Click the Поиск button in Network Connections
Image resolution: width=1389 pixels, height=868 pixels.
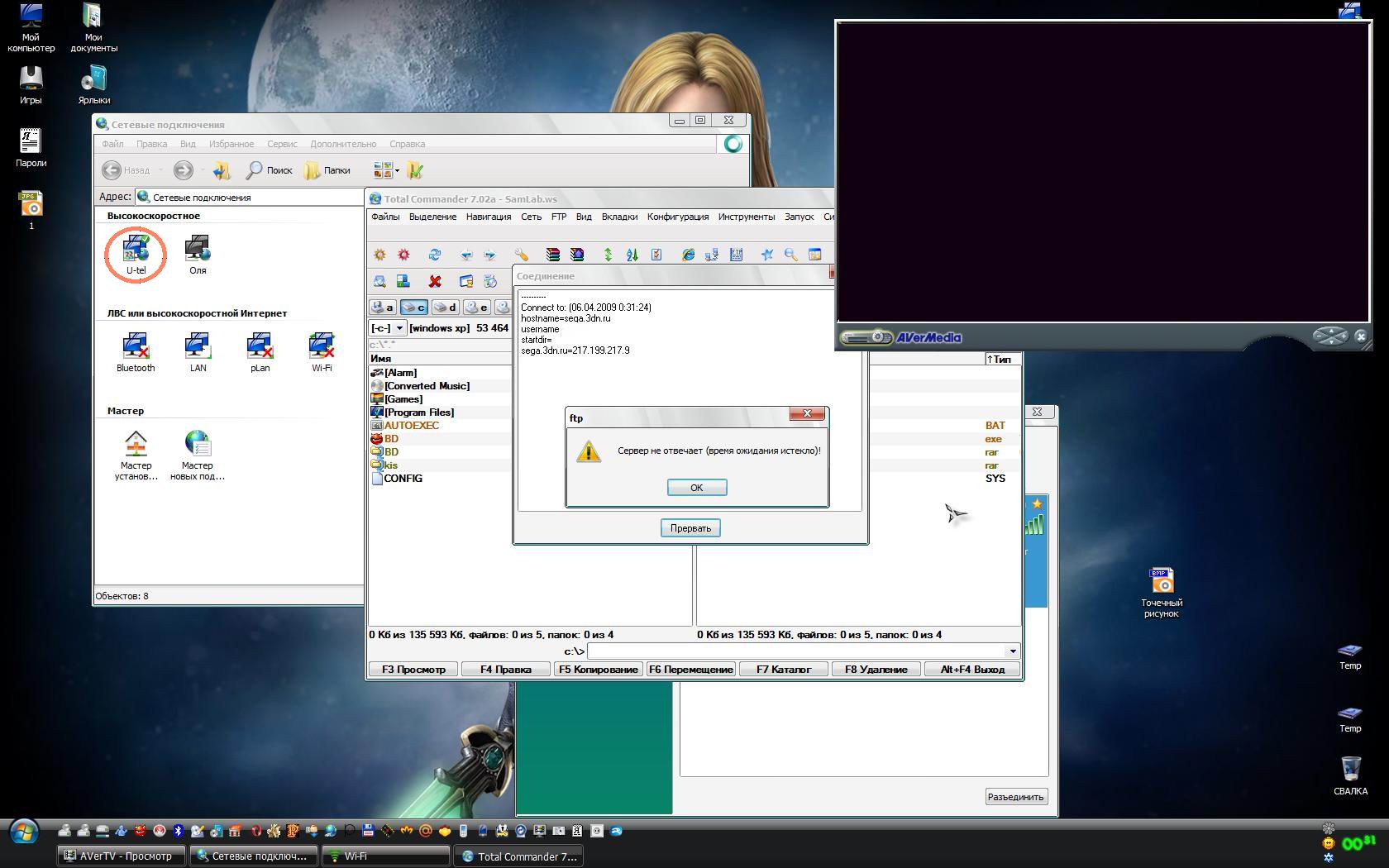pos(270,170)
